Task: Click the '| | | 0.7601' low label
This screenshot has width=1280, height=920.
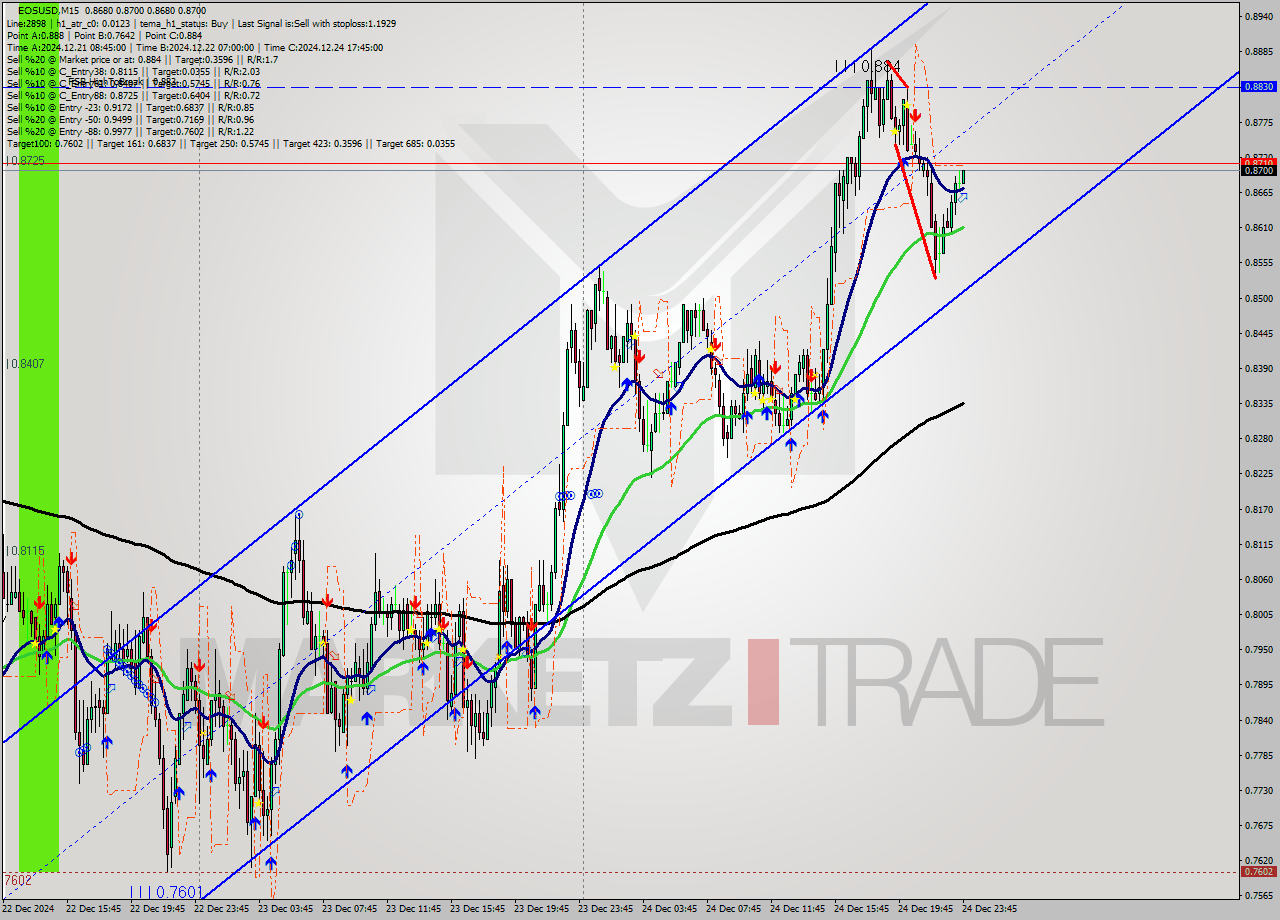Action: (x=166, y=892)
